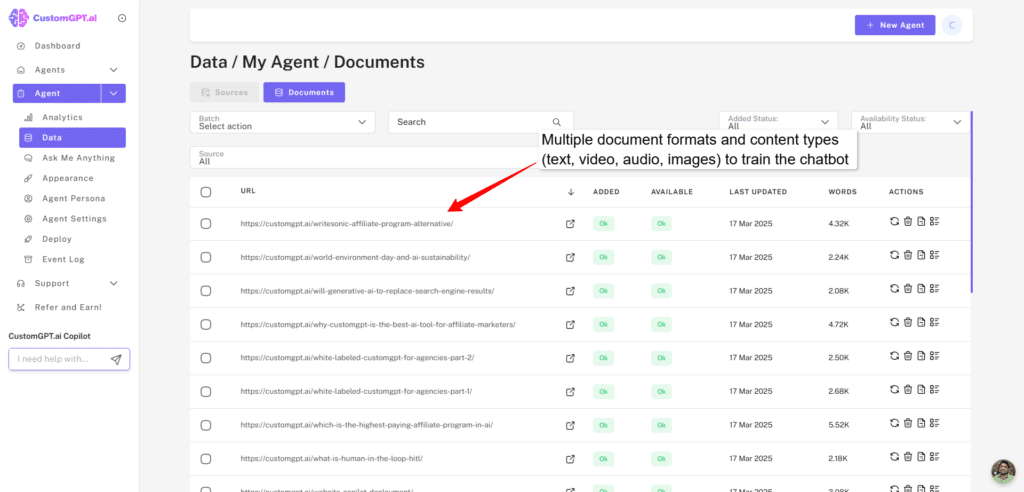Screen dimensions: 1024x492
Task: Delete the will-generative-ai-to-replace-search-engine-results document
Action: click(x=908, y=288)
